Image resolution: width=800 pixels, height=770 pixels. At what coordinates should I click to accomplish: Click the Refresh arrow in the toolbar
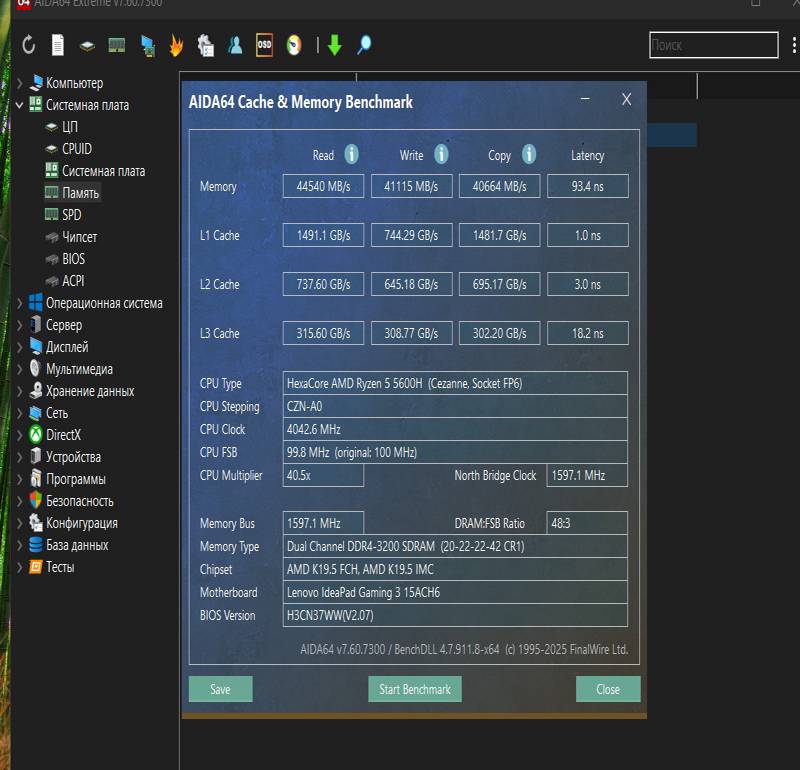coord(29,45)
